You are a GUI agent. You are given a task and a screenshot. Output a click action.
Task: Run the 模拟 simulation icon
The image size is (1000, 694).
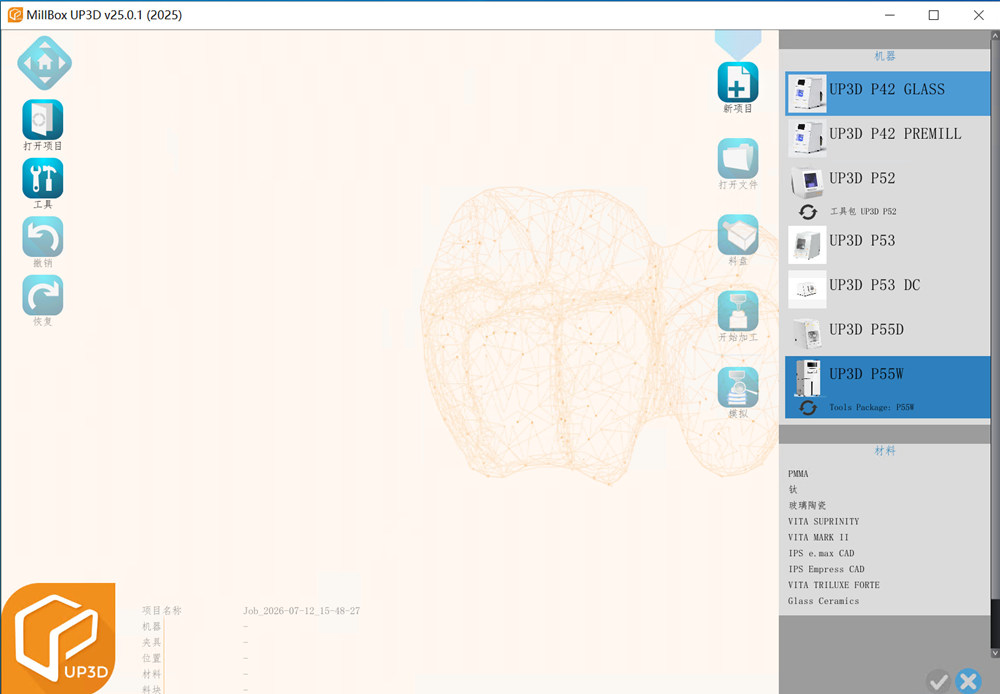point(738,387)
